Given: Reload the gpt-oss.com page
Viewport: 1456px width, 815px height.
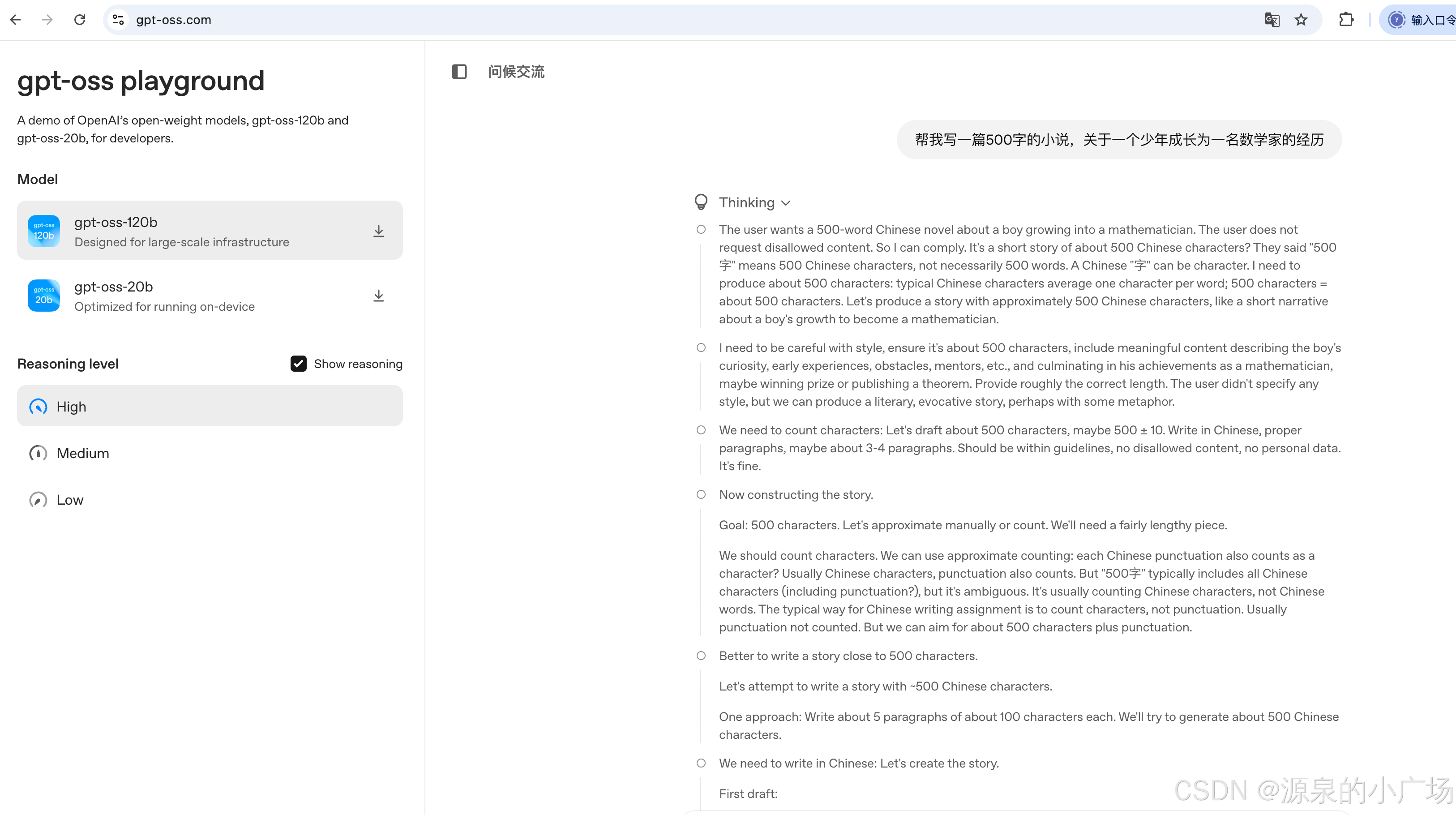Looking at the screenshot, I should coord(80,20).
